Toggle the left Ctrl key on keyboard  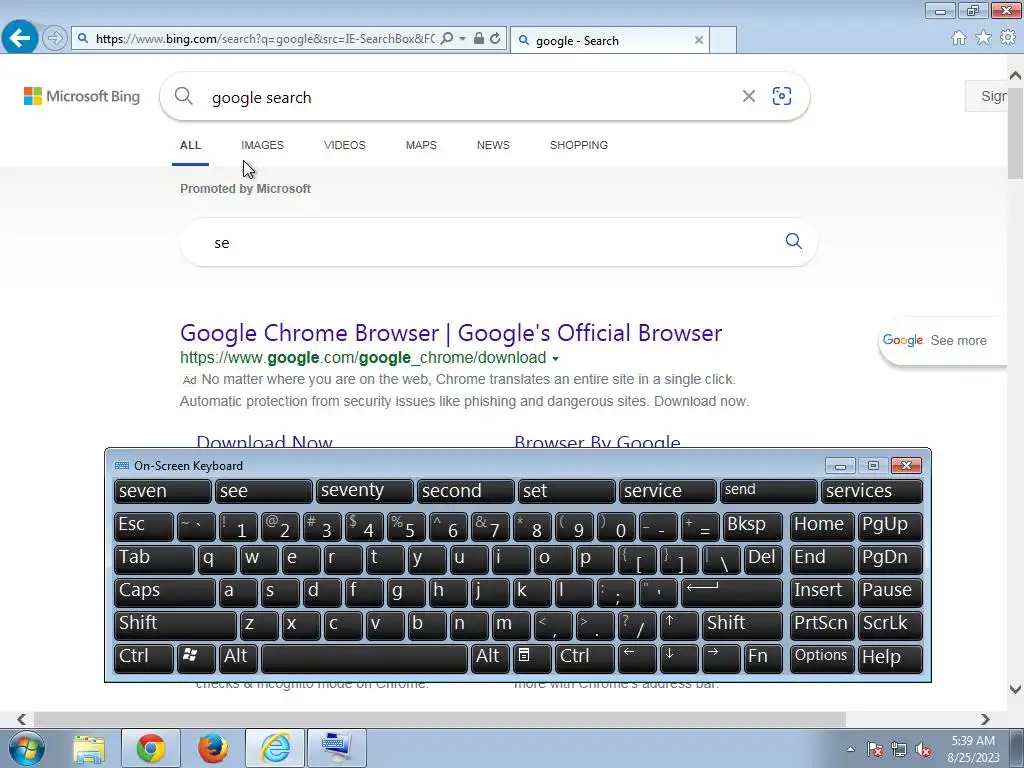[144, 658]
